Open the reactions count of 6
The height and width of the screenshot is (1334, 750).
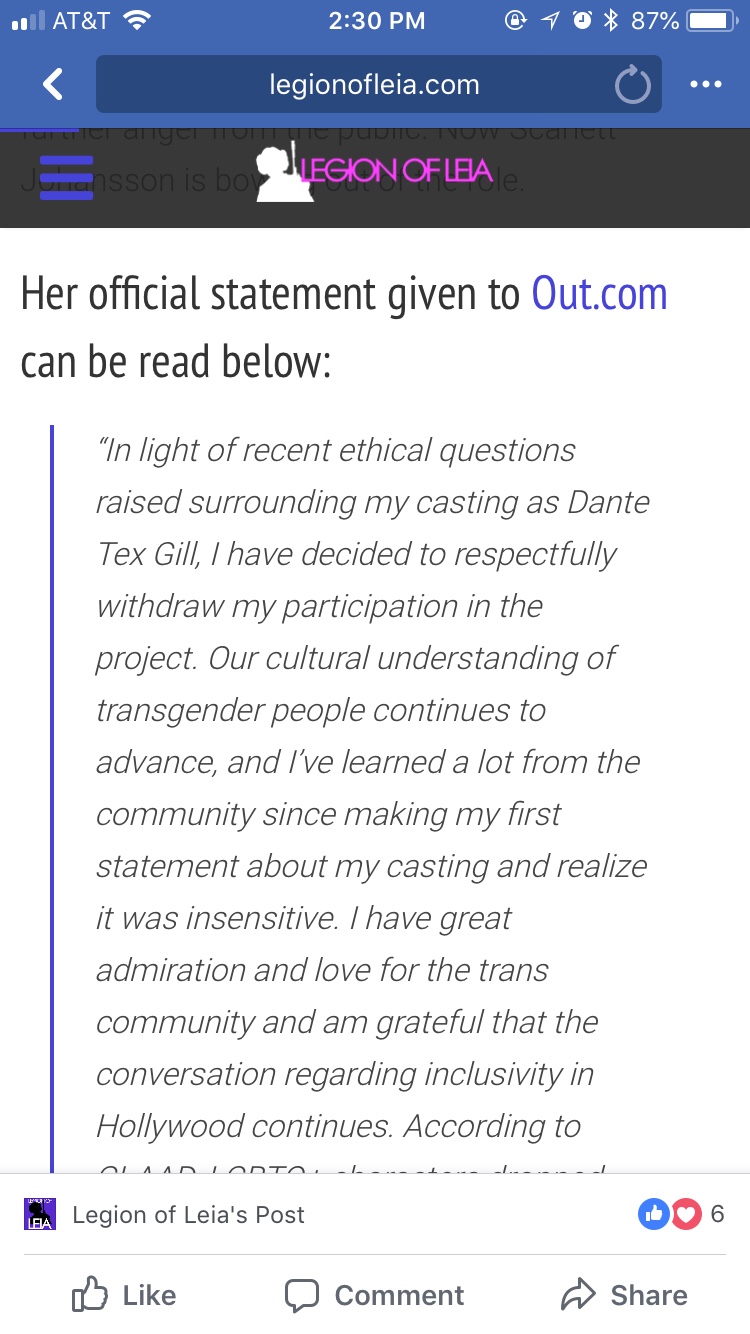[717, 1215]
